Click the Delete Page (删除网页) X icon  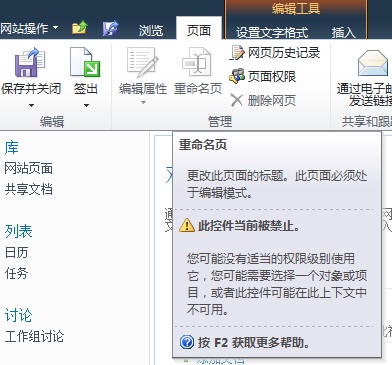pos(237,100)
